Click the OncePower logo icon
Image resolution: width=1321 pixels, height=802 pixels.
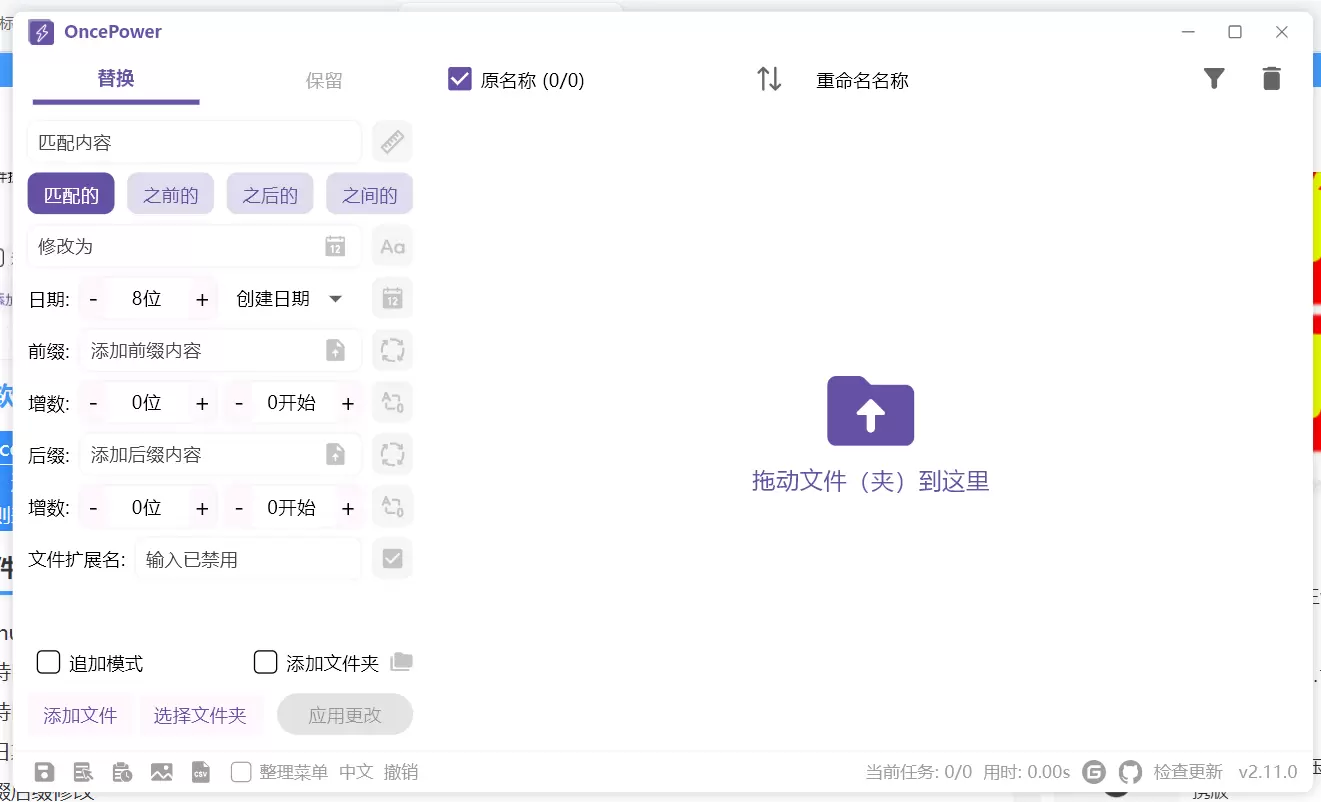click(41, 32)
